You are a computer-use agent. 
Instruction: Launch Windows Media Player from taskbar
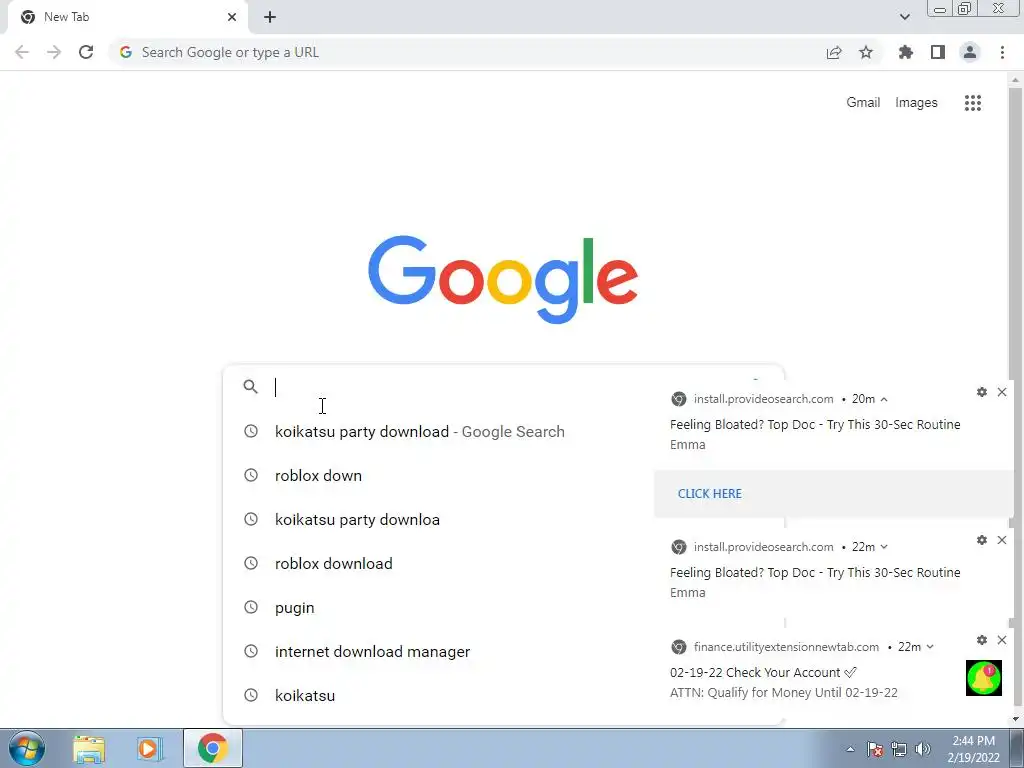(149, 748)
